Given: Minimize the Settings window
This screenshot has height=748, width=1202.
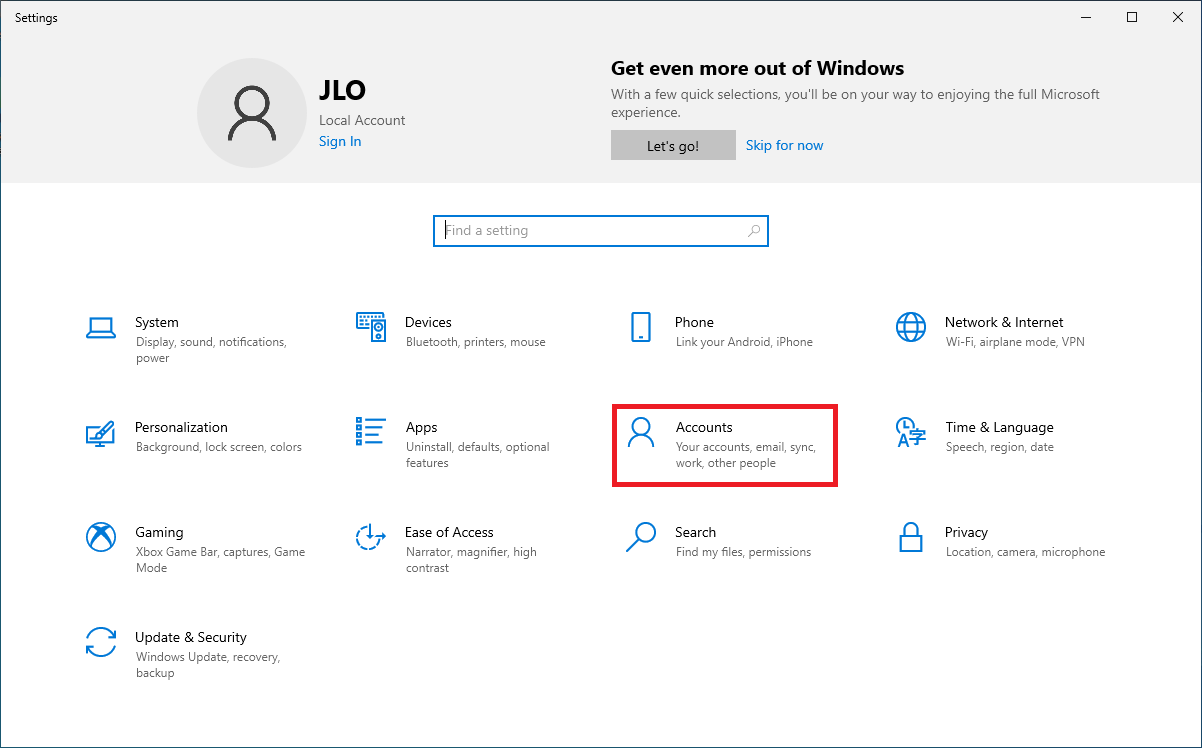Looking at the screenshot, I should (x=1087, y=17).
